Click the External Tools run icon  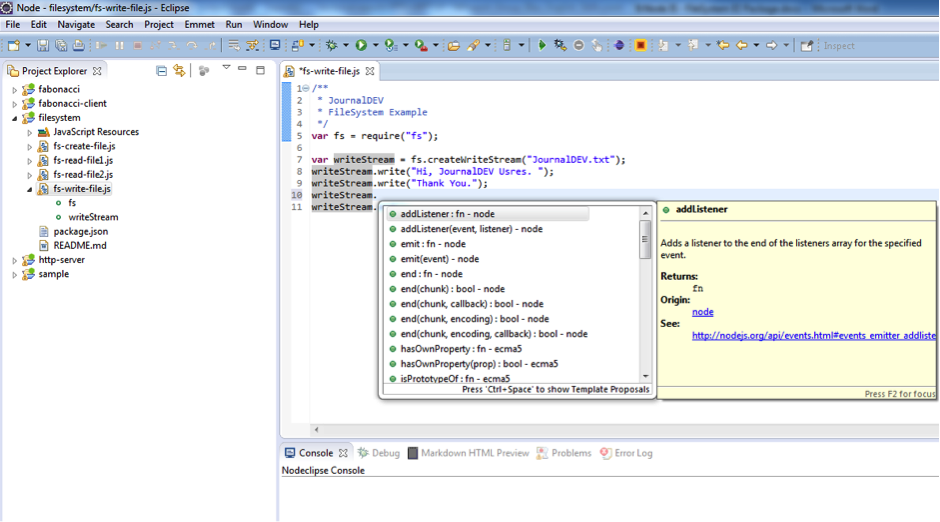tap(421, 46)
